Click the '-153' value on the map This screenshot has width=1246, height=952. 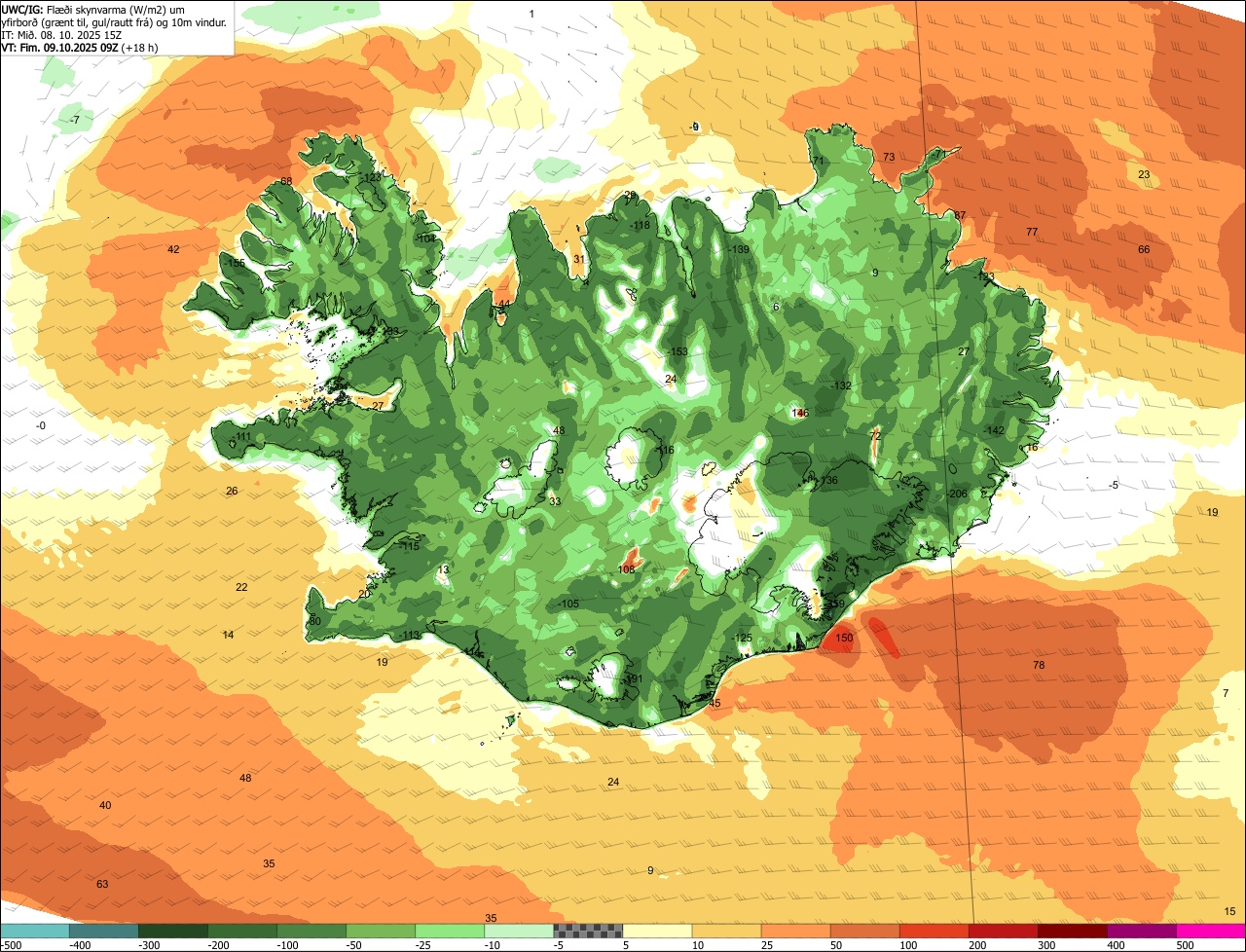coord(678,351)
